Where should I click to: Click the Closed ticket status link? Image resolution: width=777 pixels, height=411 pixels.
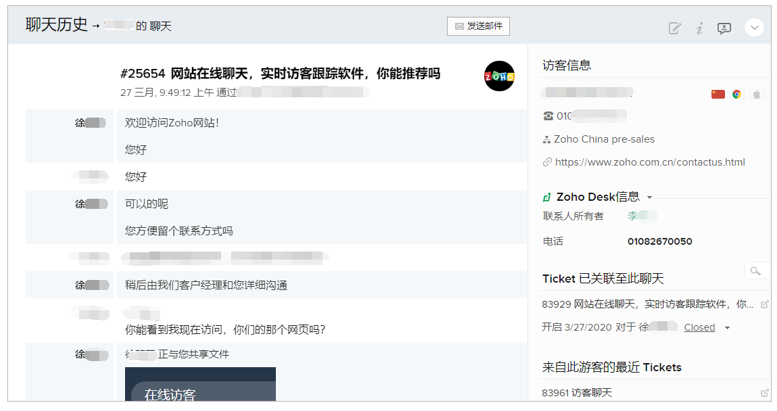click(699, 327)
